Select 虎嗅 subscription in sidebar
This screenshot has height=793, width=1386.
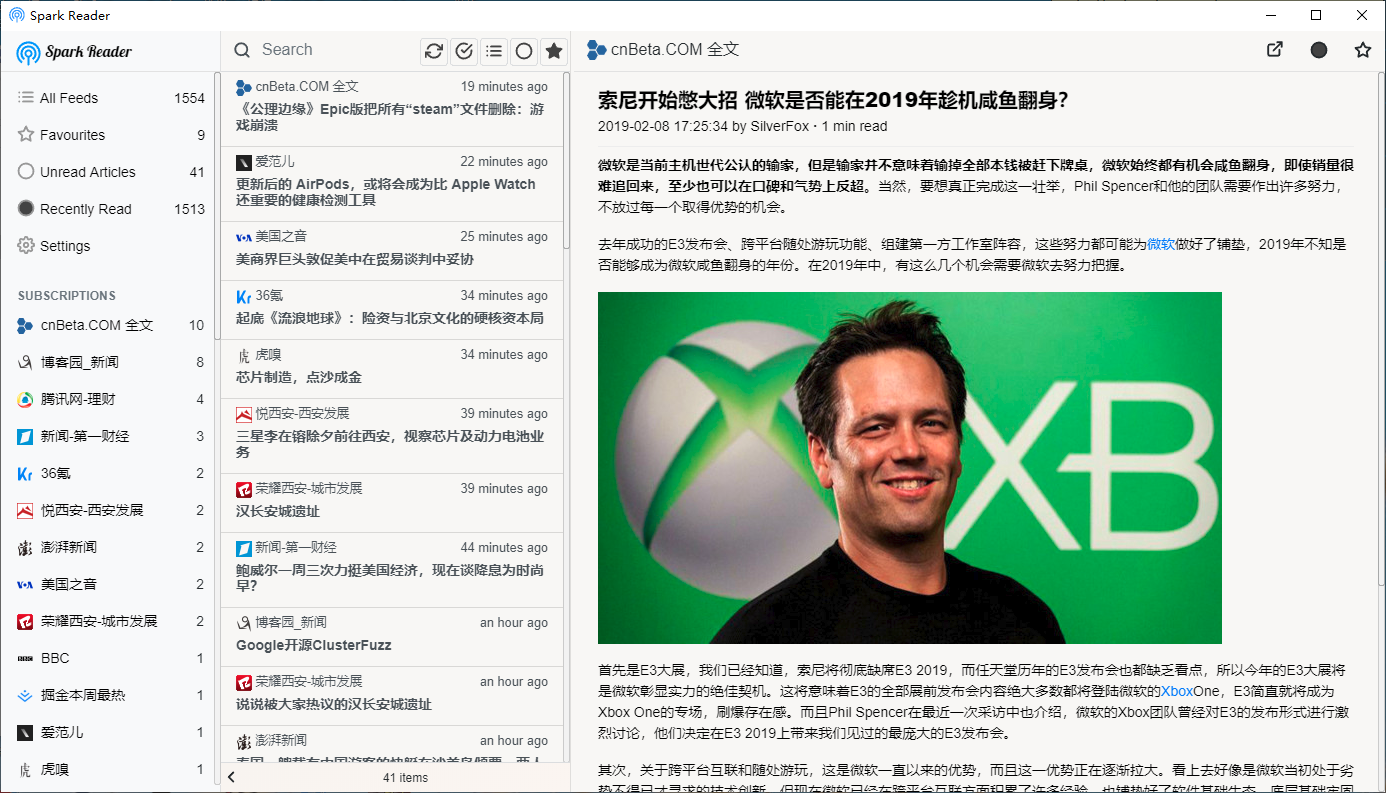[110, 770]
